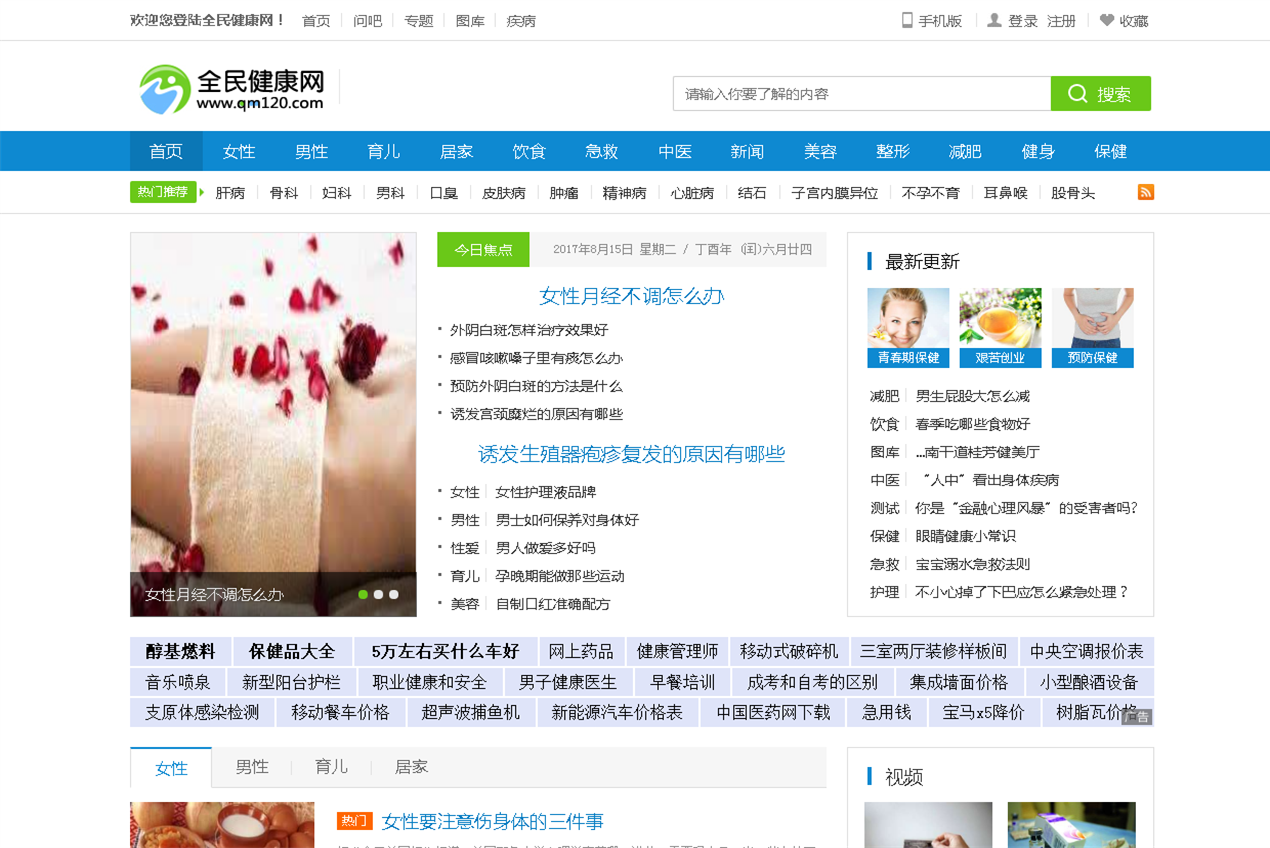The height and width of the screenshot is (848, 1270).
Task: Open headline 女性月经不调怎么办
Action: point(631,296)
